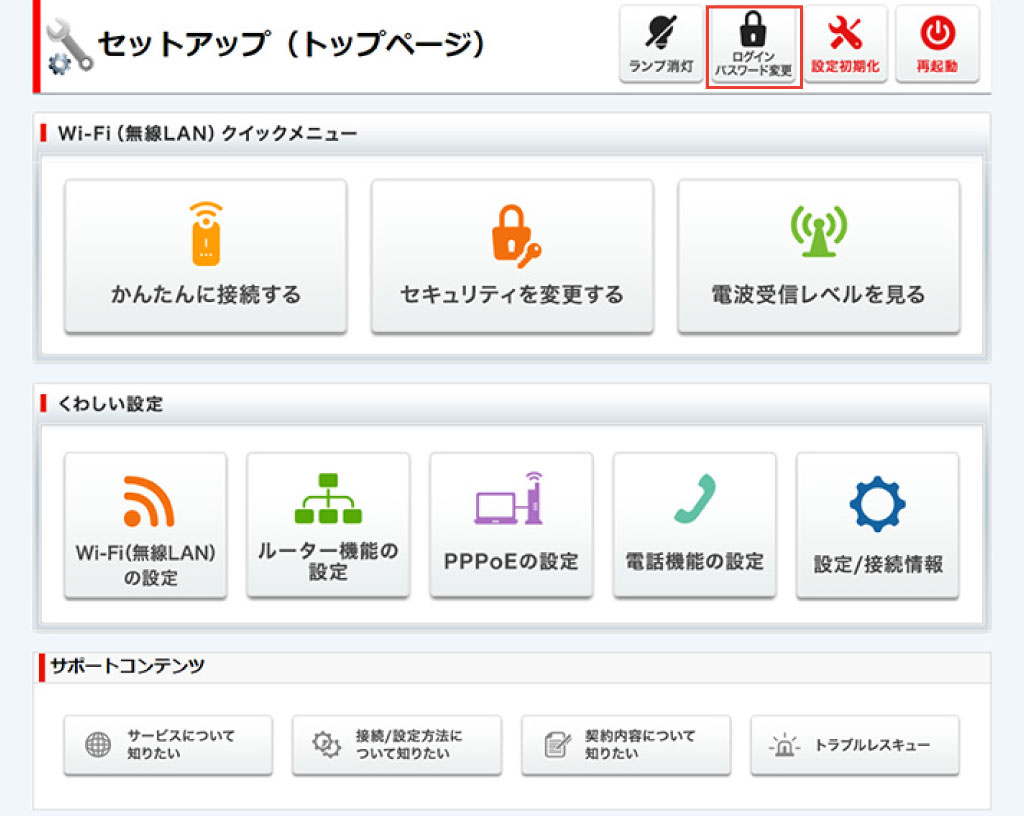The width and height of the screenshot is (1024, 816).
Task: Click the セットアップ wrench logo in header
Action: pos(70,47)
